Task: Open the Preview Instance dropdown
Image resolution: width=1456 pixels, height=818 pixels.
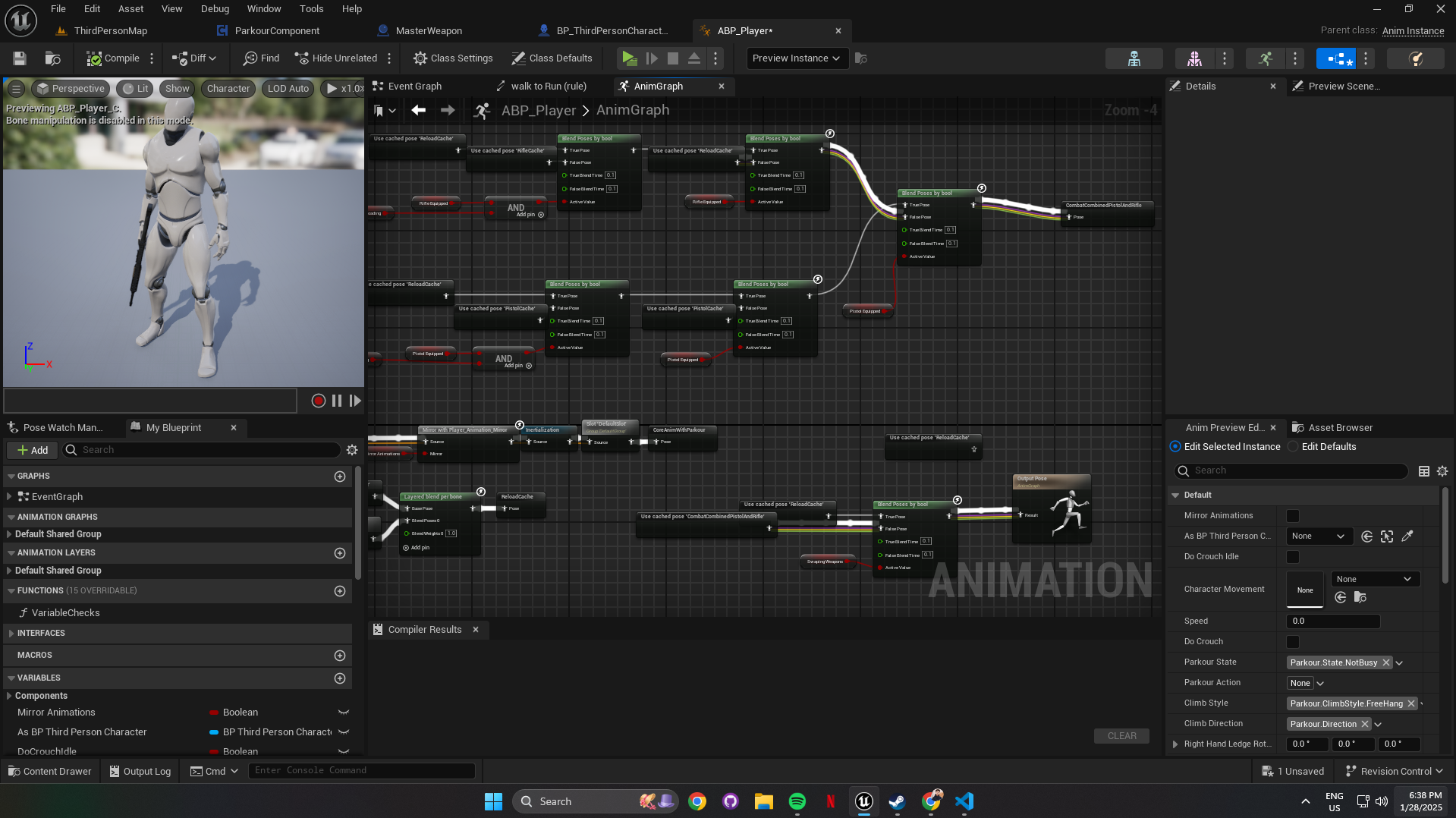Action: point(796,58)
